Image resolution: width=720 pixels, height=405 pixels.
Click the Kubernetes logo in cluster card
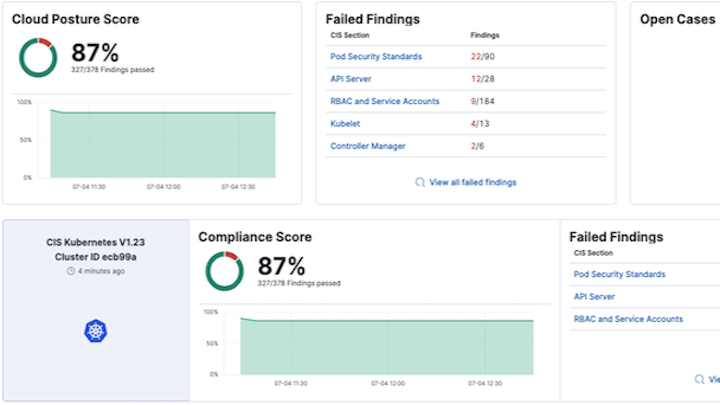[95, 330]
